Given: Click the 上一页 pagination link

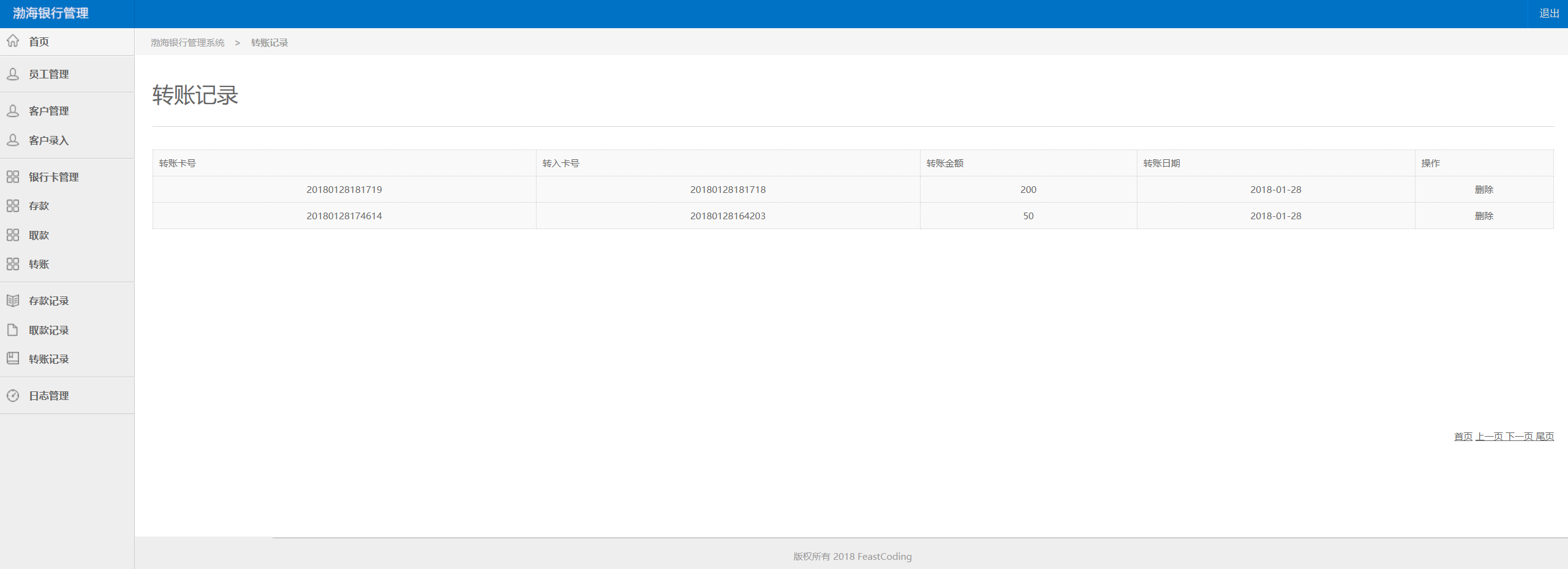Looking at the screenshot, I should click(x=1490, y=437).
